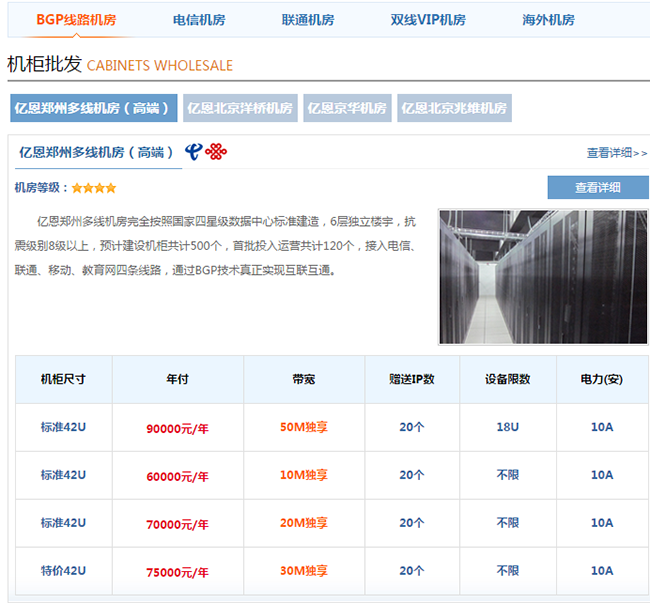
Task: Go to the 双线VIP机房 tab
Action: (427, 20)
